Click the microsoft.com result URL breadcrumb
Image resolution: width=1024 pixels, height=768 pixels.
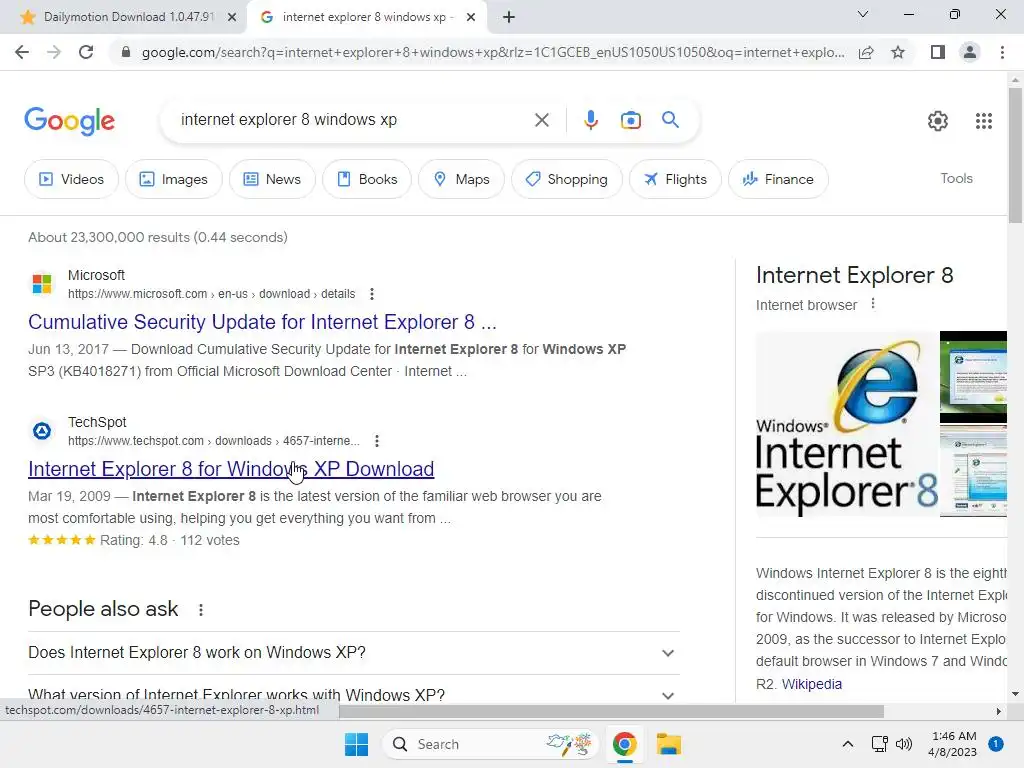(211, 294)
